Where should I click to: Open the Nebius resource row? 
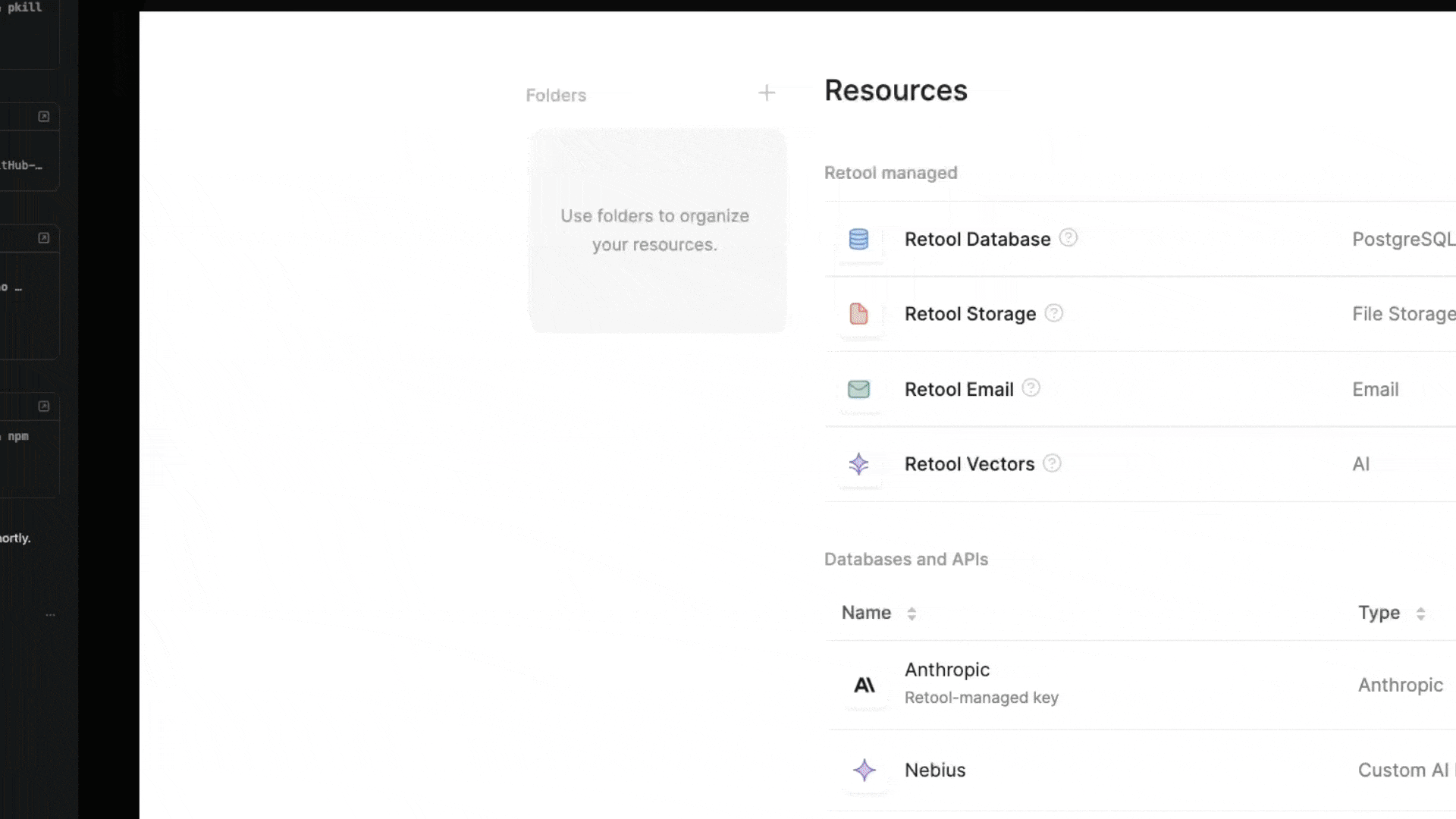(935, 770)
